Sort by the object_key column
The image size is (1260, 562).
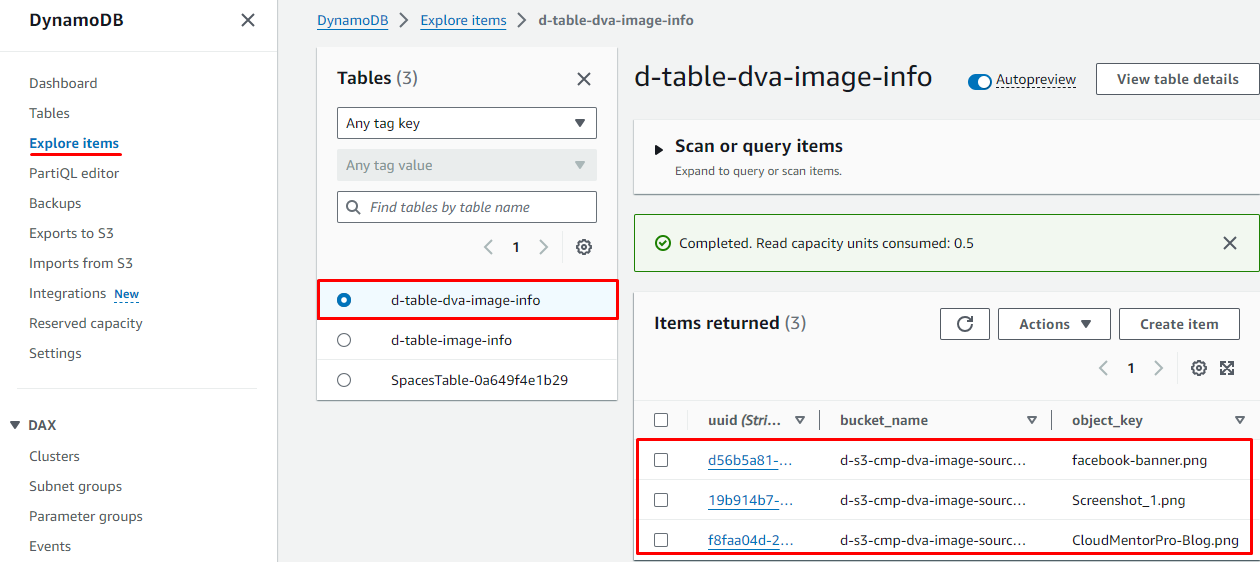click(x=1240, y=421)
